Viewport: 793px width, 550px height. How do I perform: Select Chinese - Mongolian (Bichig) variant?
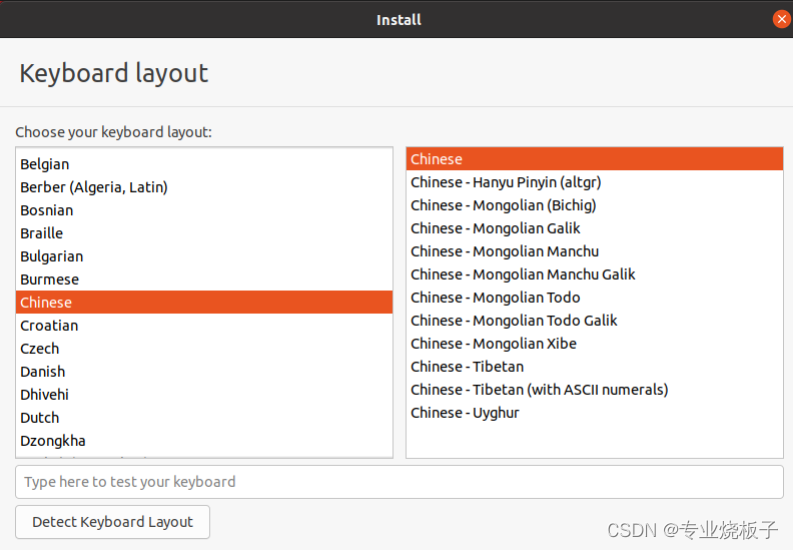pyautogui.click(x=595, y=205)
